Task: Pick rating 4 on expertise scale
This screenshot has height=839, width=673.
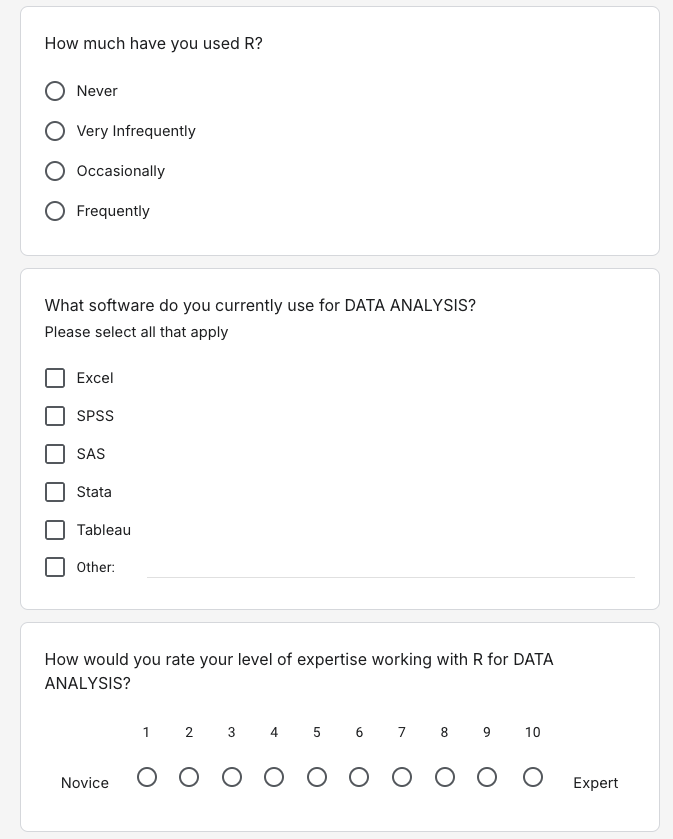Action: tap(274, 777)
